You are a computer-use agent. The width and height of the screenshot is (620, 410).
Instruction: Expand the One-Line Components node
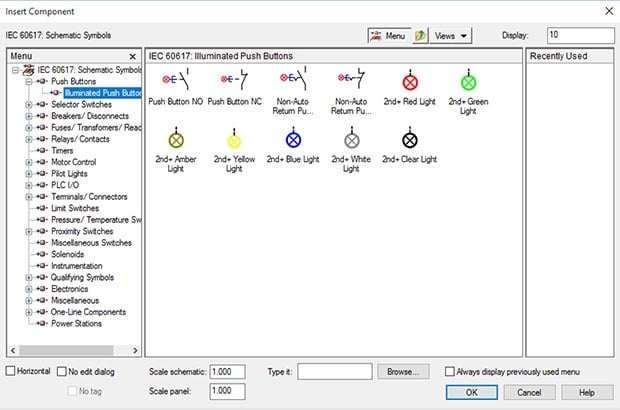coord(29,312)
